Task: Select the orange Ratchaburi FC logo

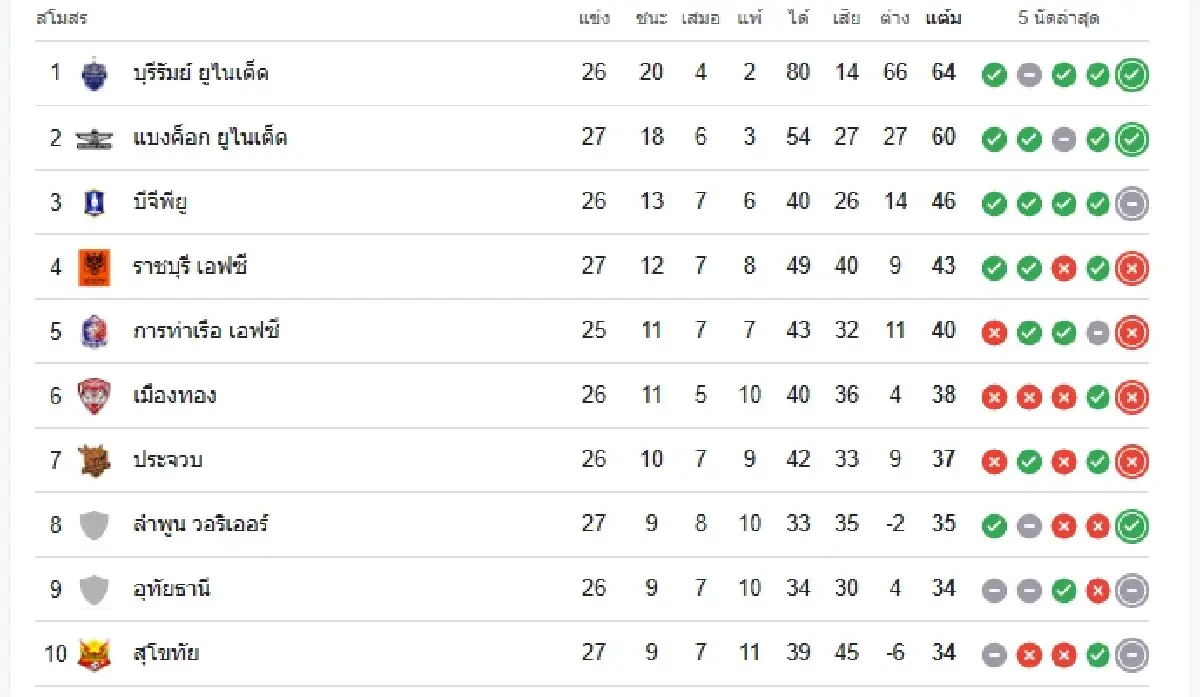Action: tap(94, 267)
